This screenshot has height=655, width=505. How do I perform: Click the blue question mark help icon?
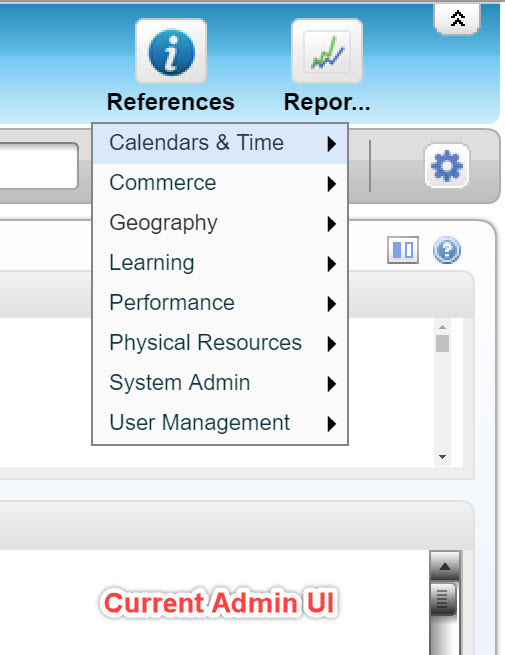point(447,250)
